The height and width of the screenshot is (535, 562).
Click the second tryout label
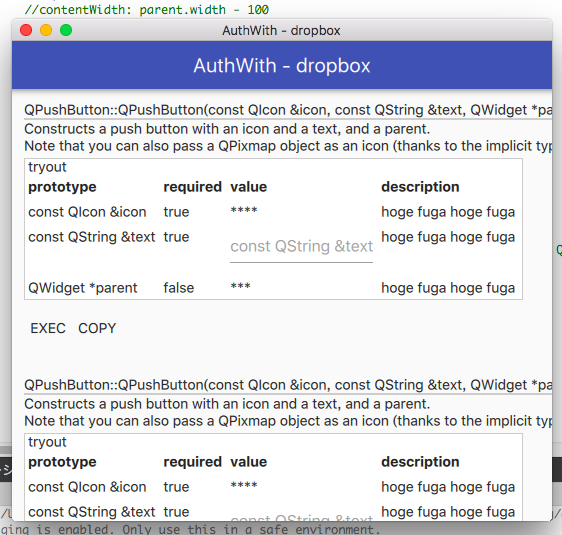[47, 442]
